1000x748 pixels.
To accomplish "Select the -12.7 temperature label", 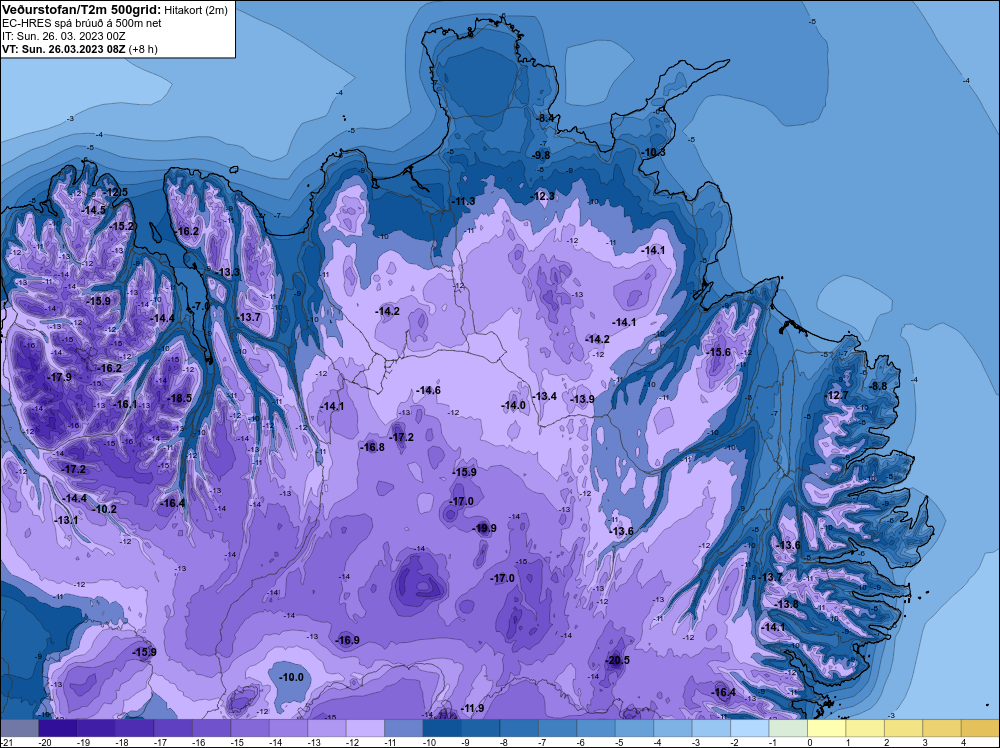I will [x=837, y=395].
